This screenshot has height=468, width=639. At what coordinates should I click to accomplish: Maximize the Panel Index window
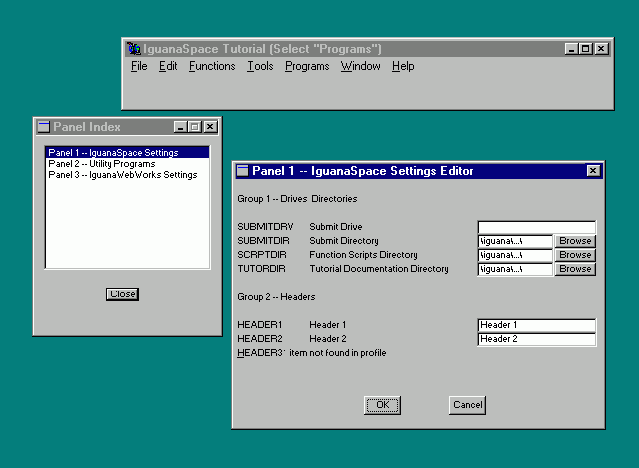(x=194, y=127)
